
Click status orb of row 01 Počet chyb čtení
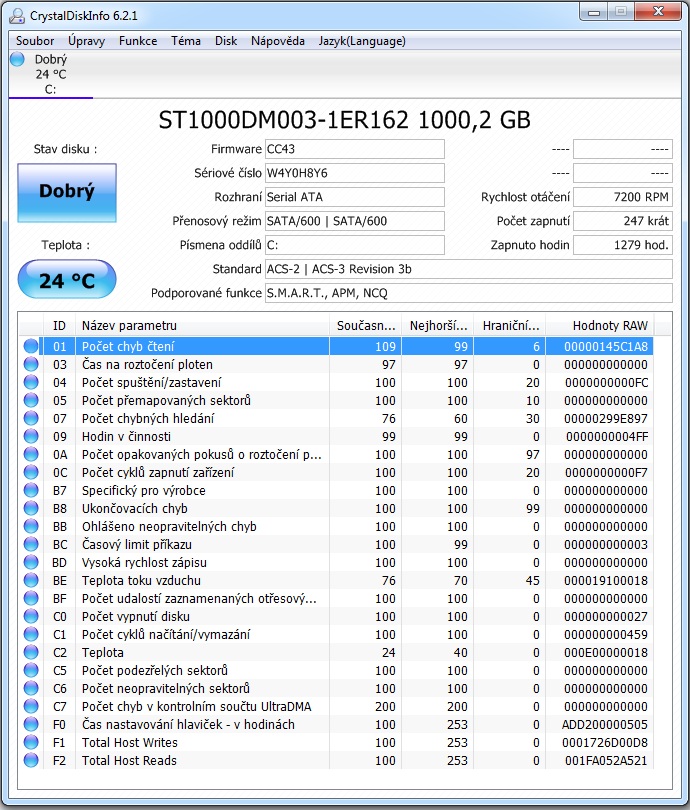click(31, 346)
